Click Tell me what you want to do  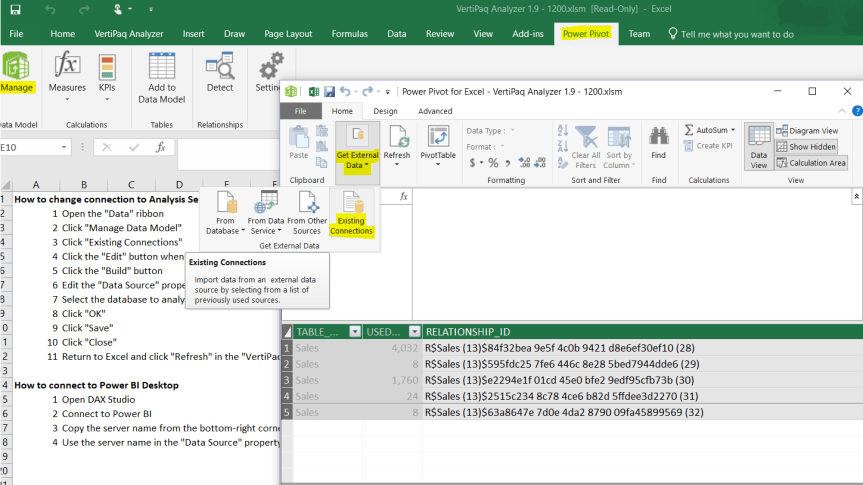pos(731,34)
